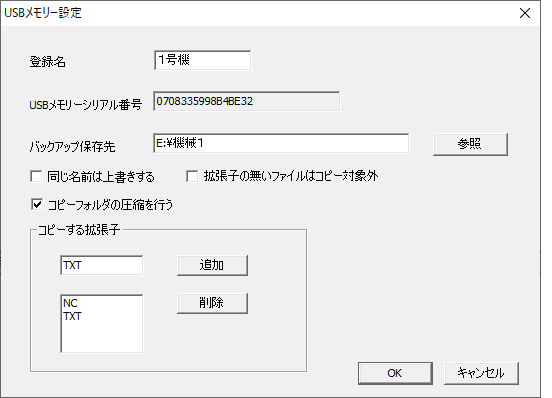Image resolution: width=552 pixels, height=398 pixels.
Task: Click the USB serial number field
Action: point(246,101)
